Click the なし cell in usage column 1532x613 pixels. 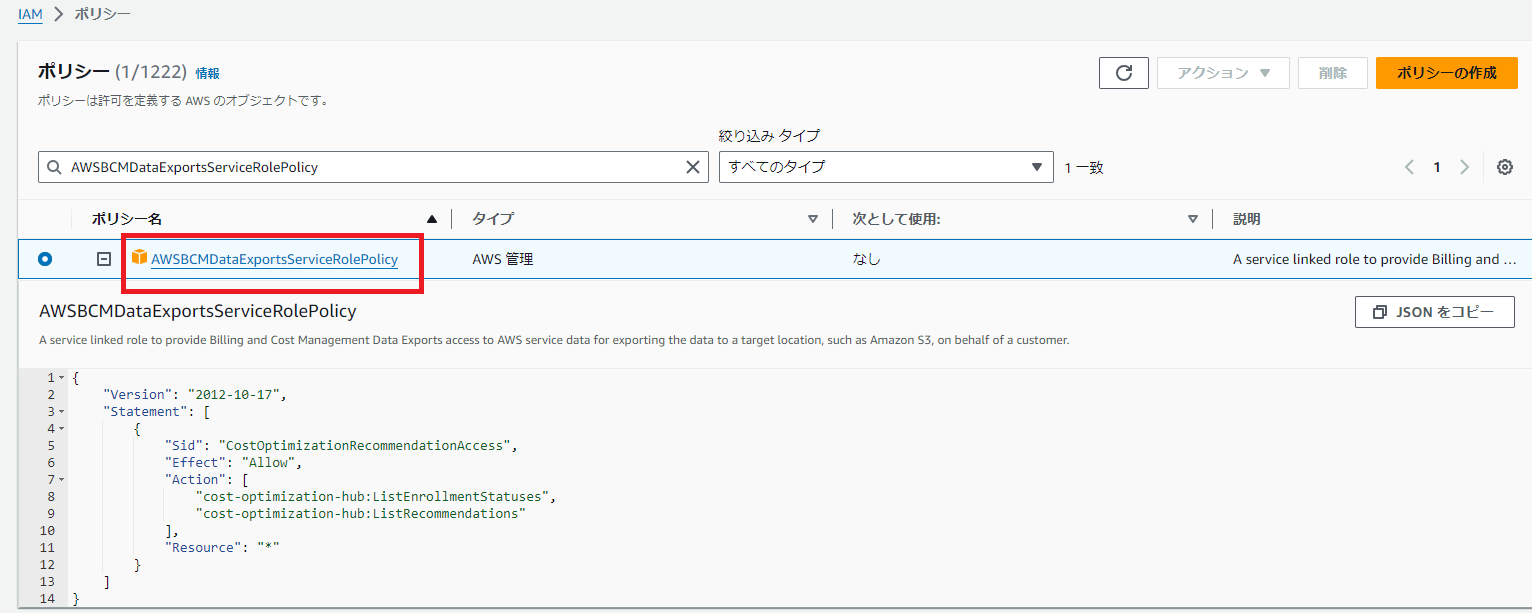(866, 259)
